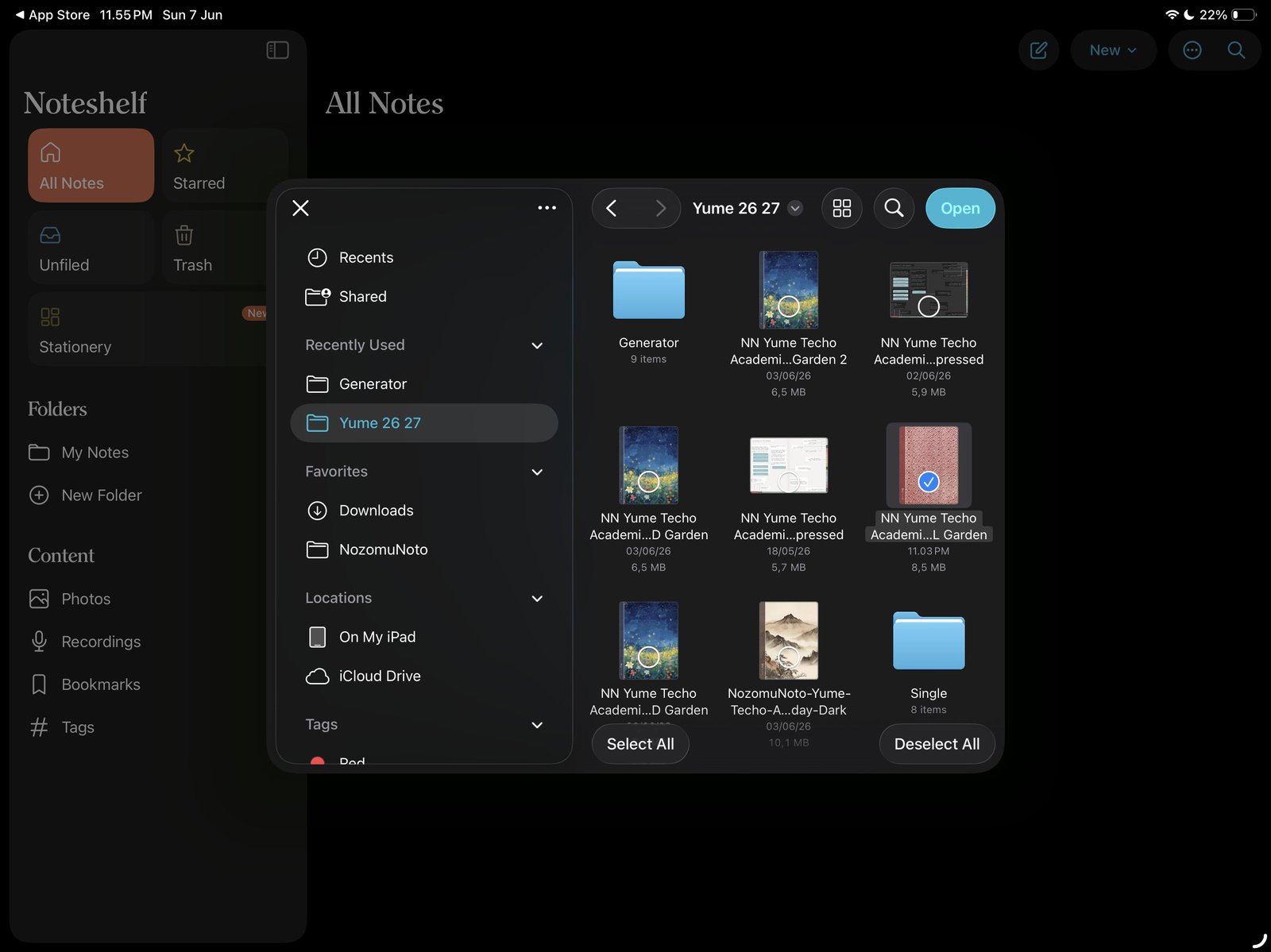Select the Academi...Garden 2 file circle

(788, 306)
